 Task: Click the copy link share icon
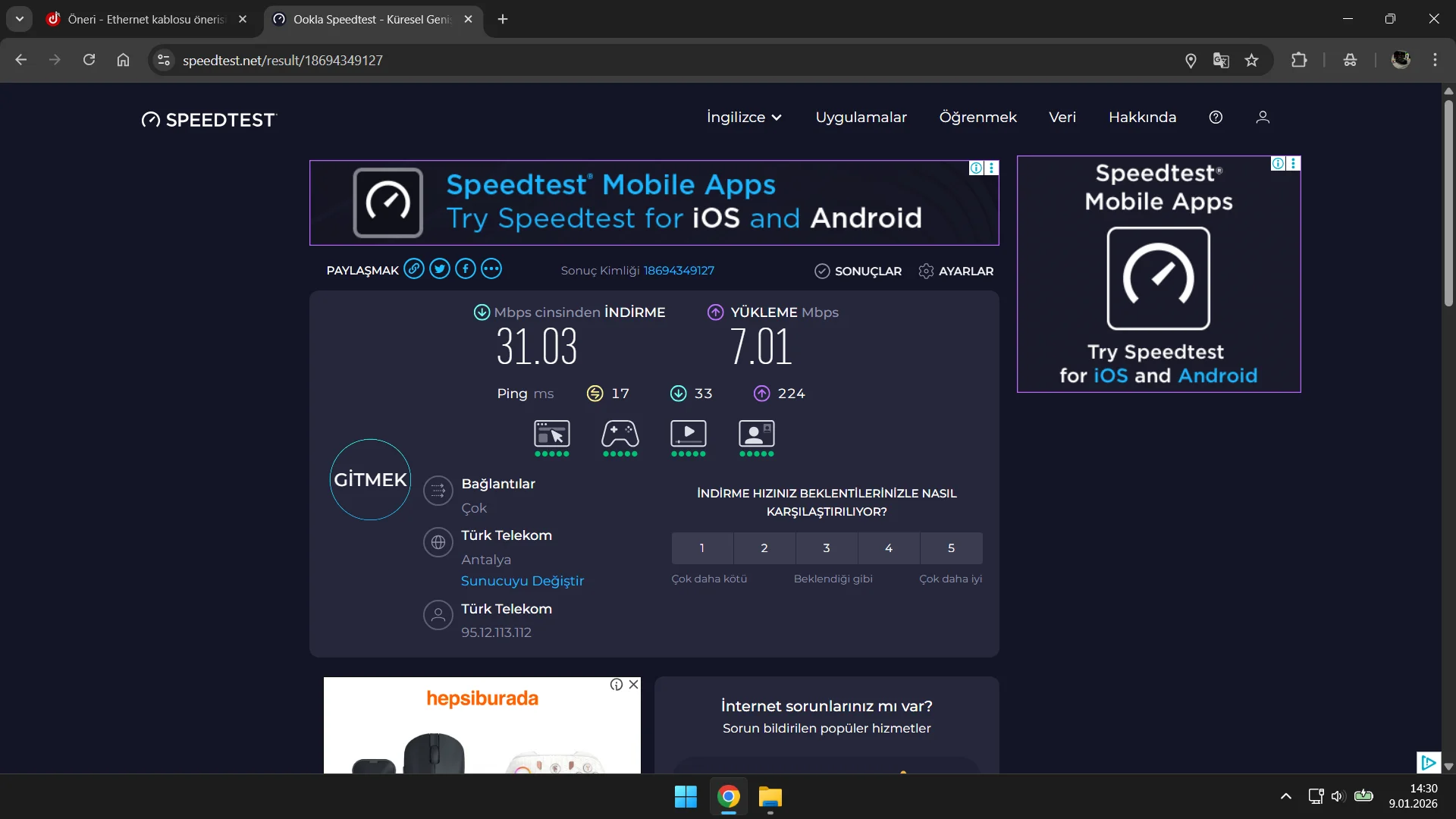click(x=413, y=269)
